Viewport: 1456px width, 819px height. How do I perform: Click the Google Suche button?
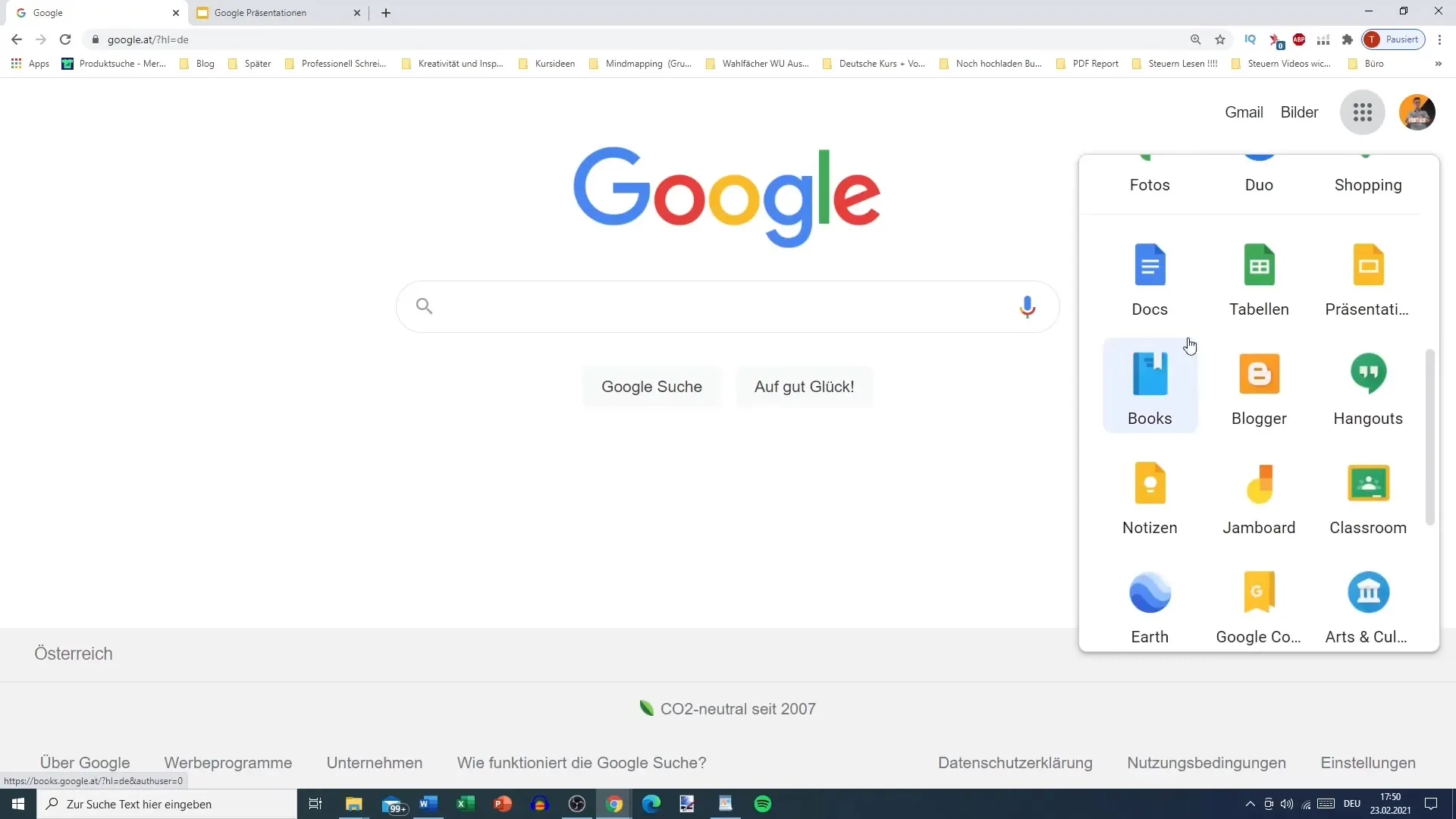coord(652,386)
